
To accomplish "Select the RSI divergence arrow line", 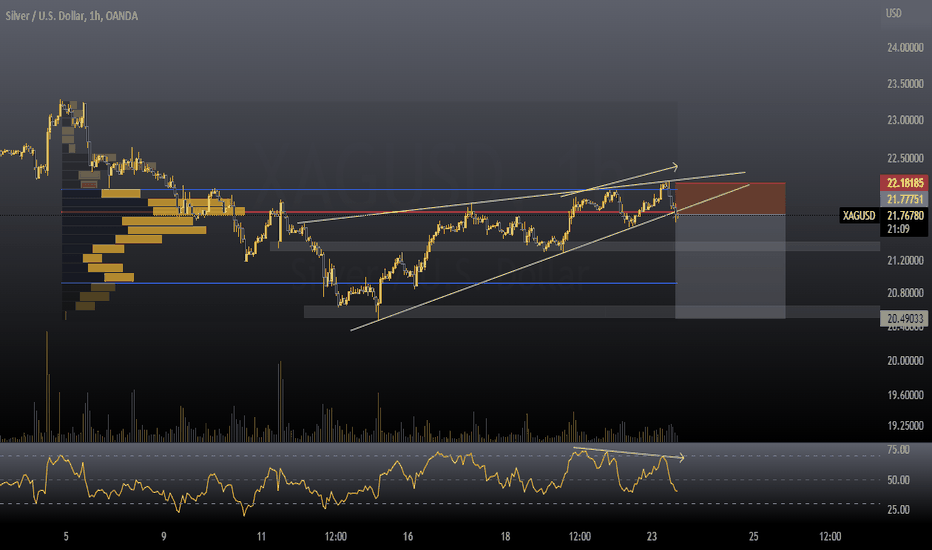I will coord(628,453).
